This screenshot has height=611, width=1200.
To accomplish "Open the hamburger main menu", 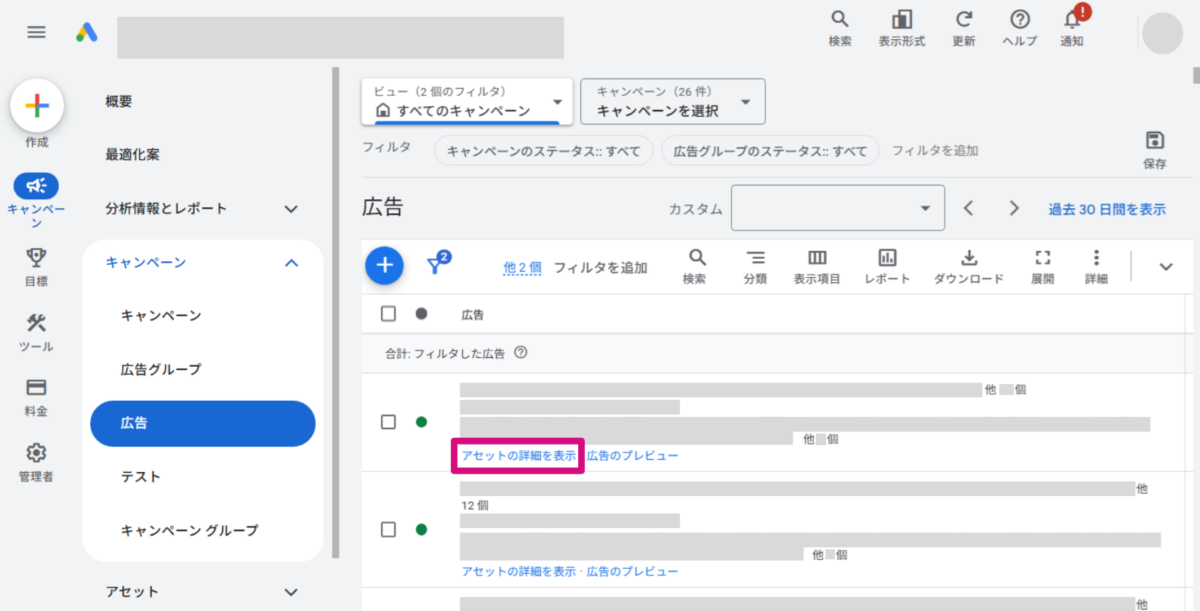I will (x=36, y=32).
